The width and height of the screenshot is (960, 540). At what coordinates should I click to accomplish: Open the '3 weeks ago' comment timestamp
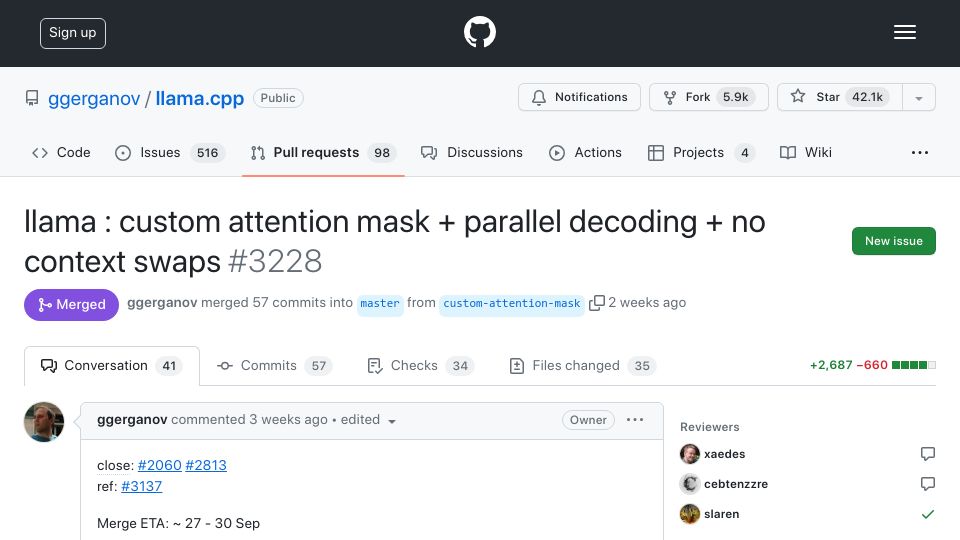click(288, 419)
